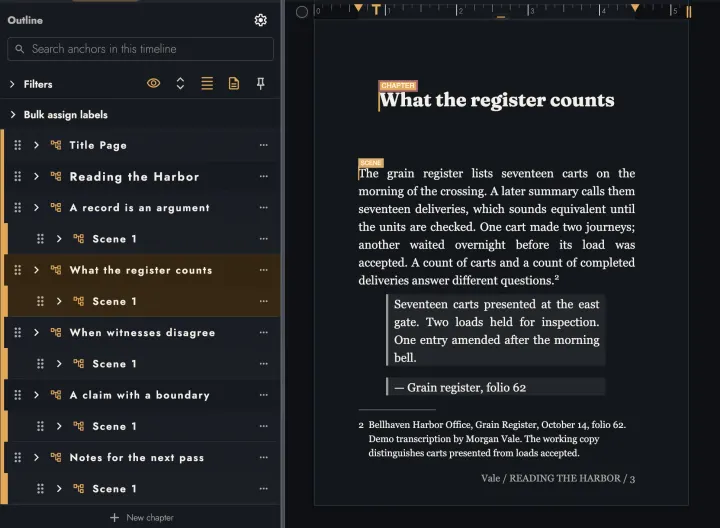
Task: Click the search anchors input field
Action: click(x=141, y=49)
